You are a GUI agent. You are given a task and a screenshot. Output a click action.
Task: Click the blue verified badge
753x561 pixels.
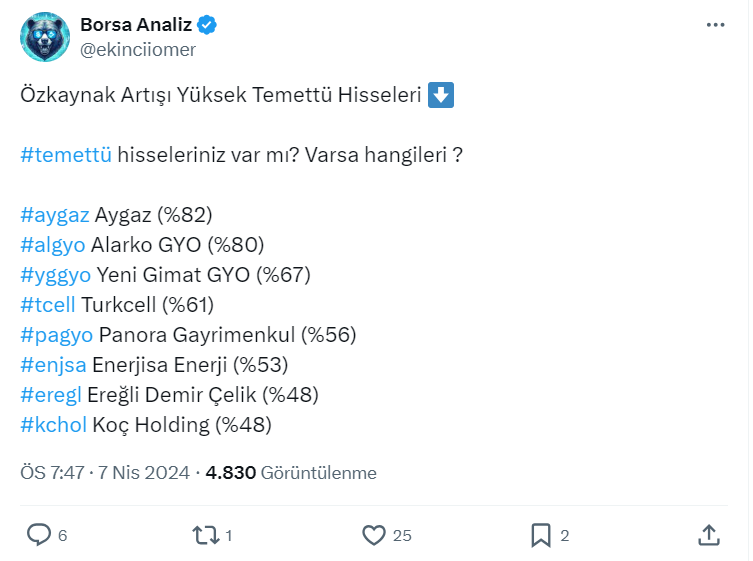point(209,26)
